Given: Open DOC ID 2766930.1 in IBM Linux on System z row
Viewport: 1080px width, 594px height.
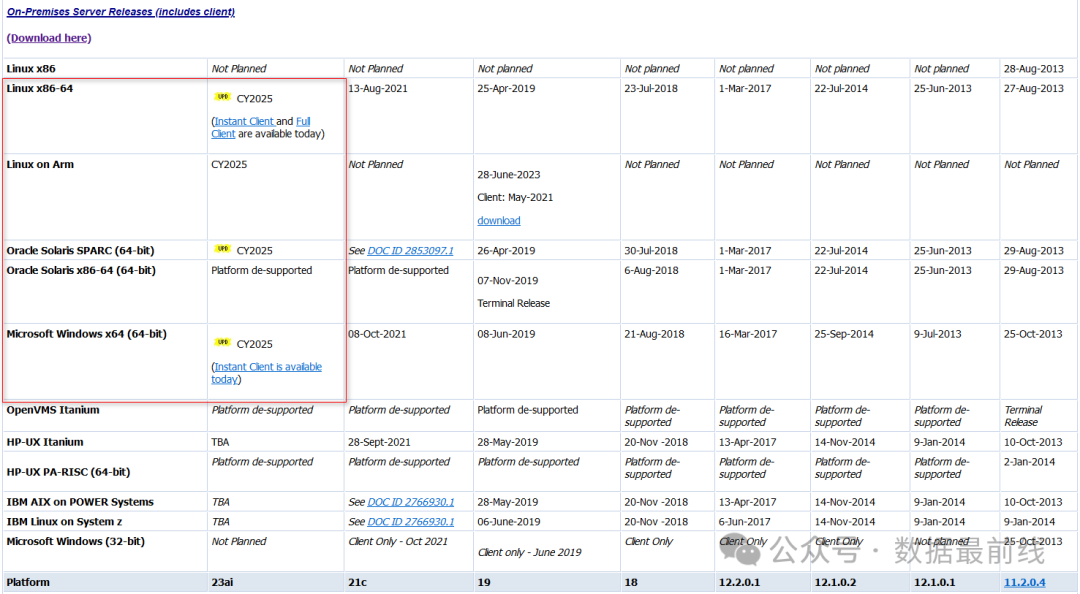Looking at the screenshot, I should [x=411, y=522].
